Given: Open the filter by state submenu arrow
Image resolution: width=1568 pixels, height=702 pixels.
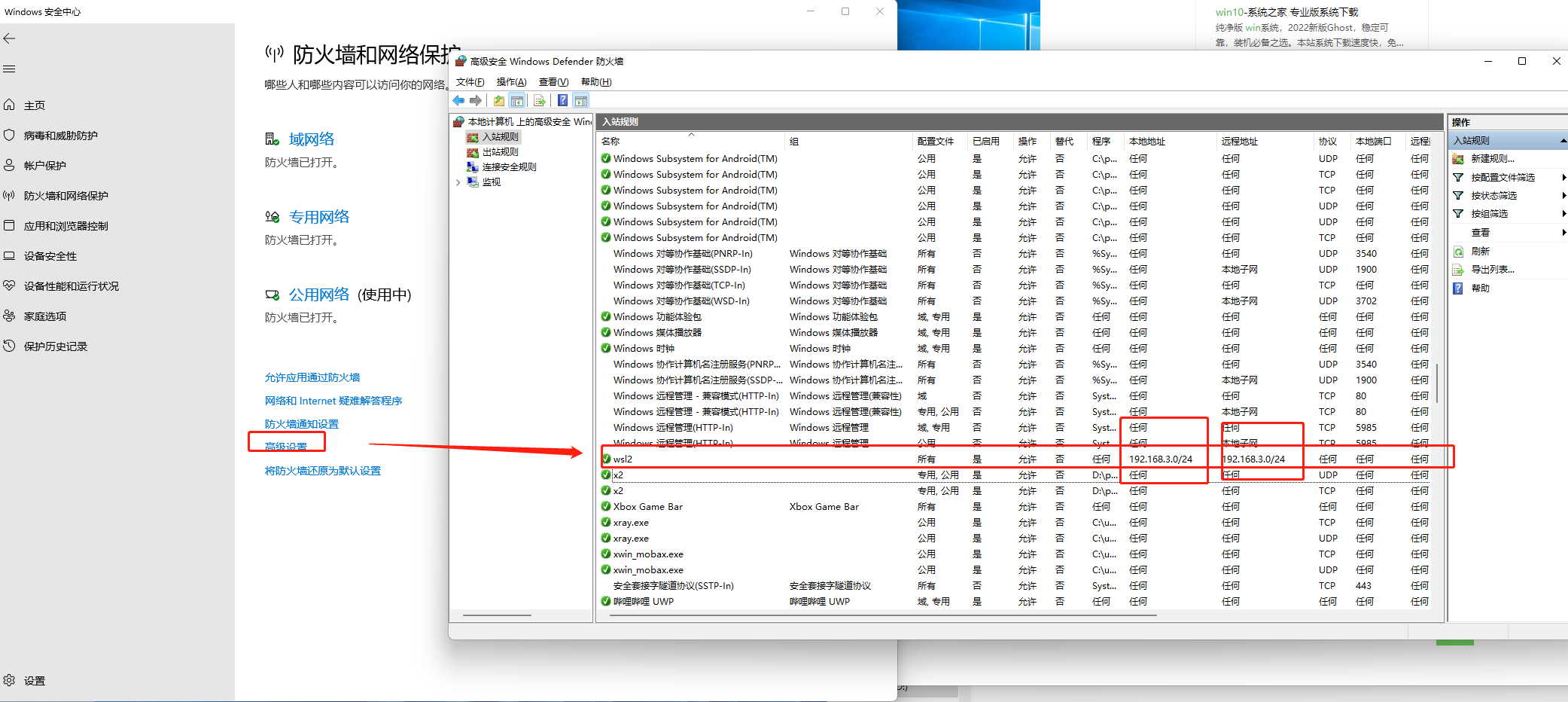Looking at the screenshot, I should click(1563, 196).
